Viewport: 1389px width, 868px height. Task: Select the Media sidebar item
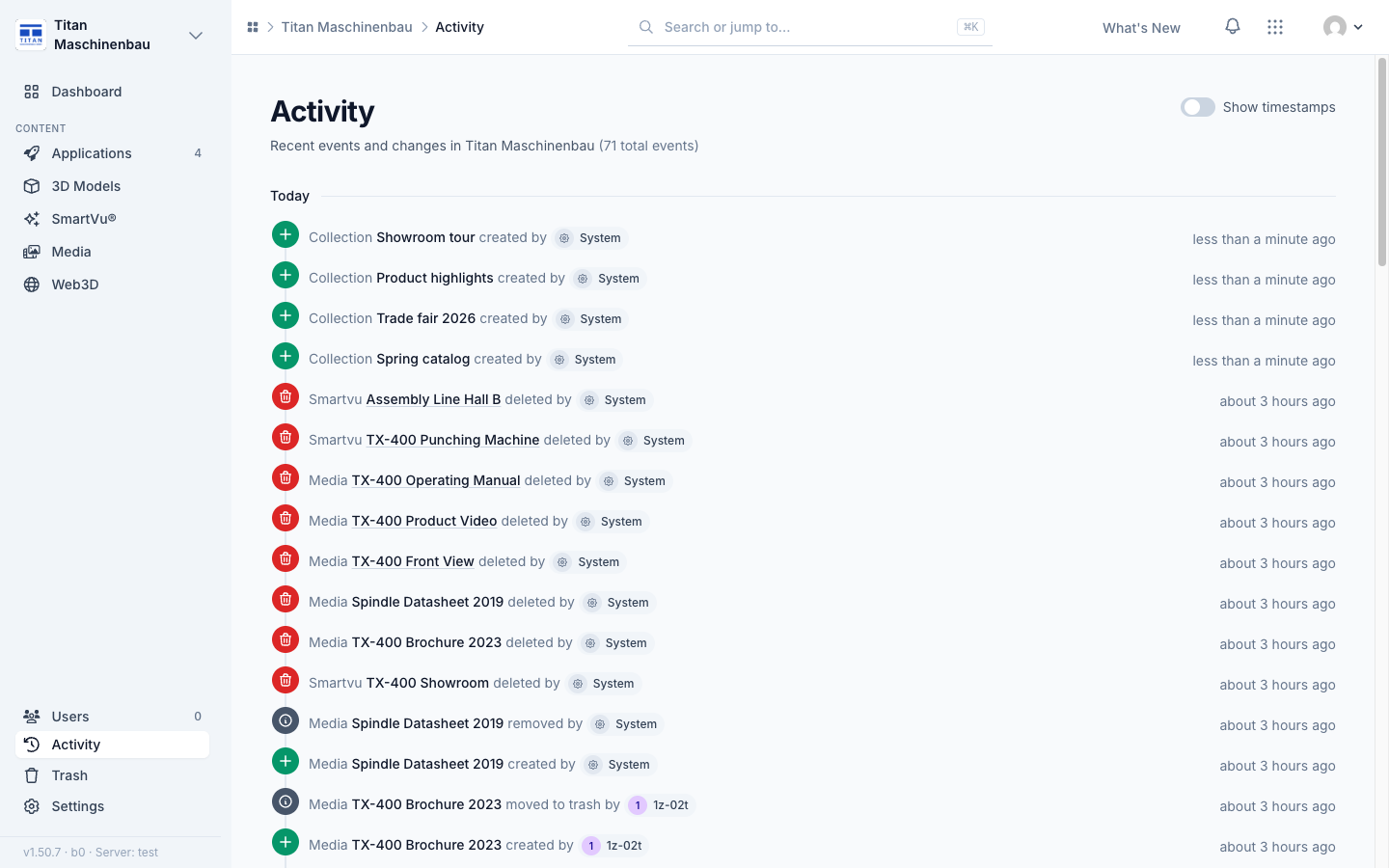click(112, 252)
